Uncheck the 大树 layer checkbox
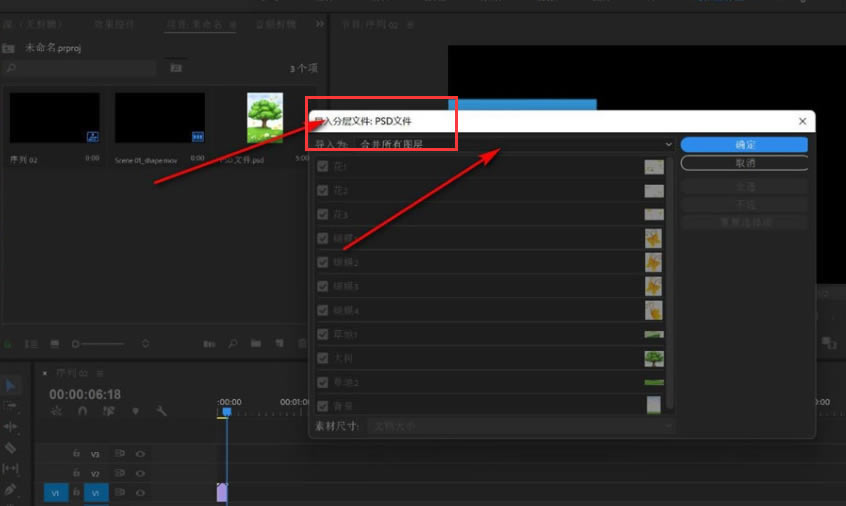The height and width of the screenshot is (506, 846). point(323,358)
